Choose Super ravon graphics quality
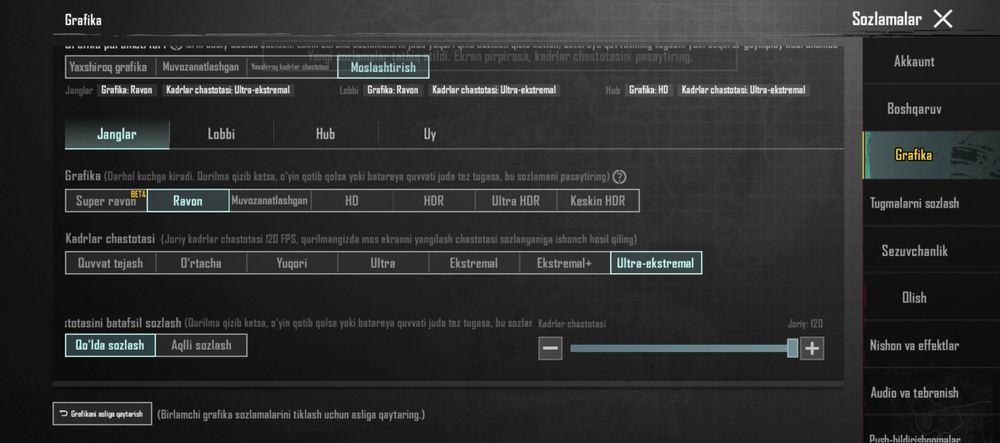This screenshot has height=443, width=1000. (107, 201)
